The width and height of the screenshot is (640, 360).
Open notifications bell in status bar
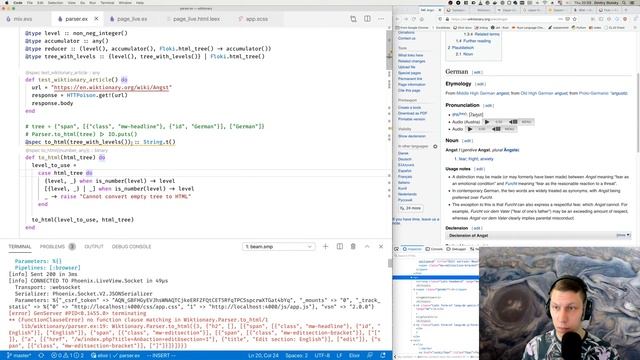[x=383, y=356]
